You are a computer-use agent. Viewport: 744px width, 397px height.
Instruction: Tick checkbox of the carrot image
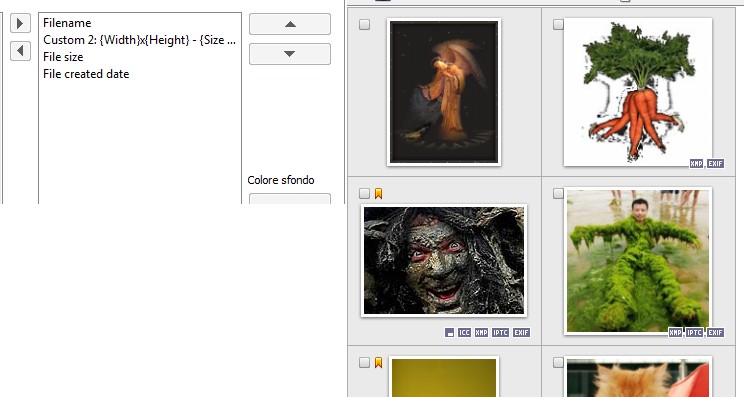[558, 24]
